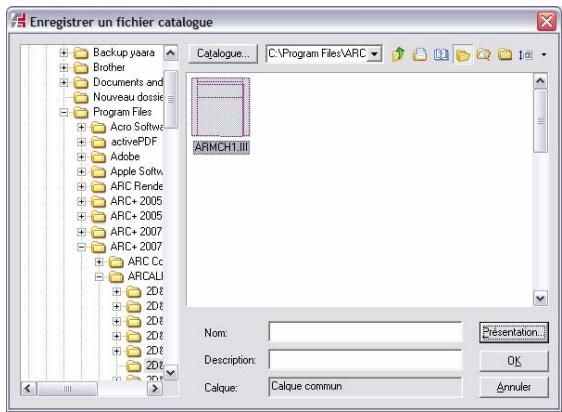
Task: Click the Calque commun field
Action: tap(365, 387)
